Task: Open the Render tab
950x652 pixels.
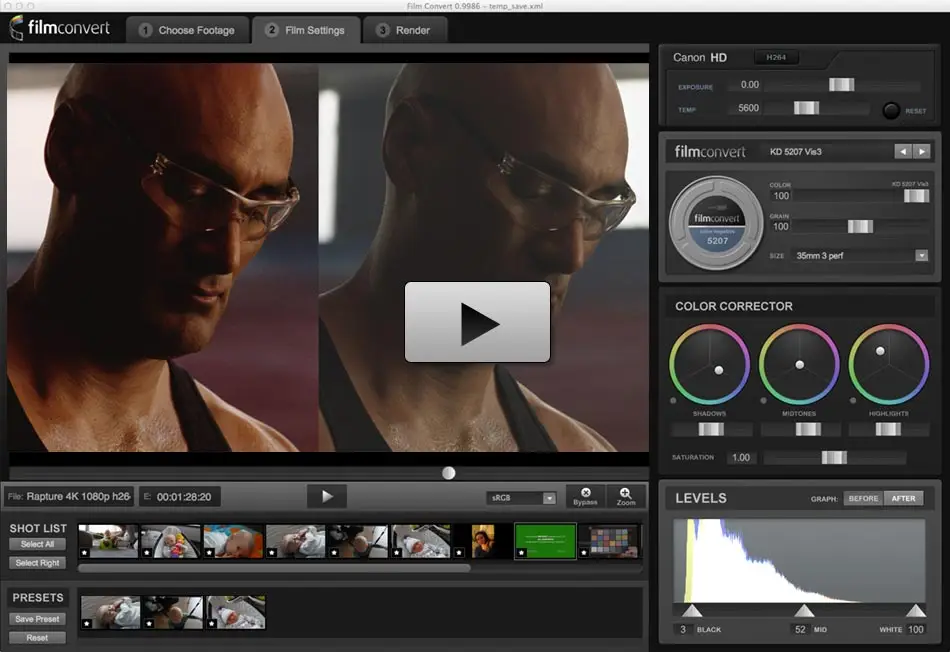Action: (405, 30)
